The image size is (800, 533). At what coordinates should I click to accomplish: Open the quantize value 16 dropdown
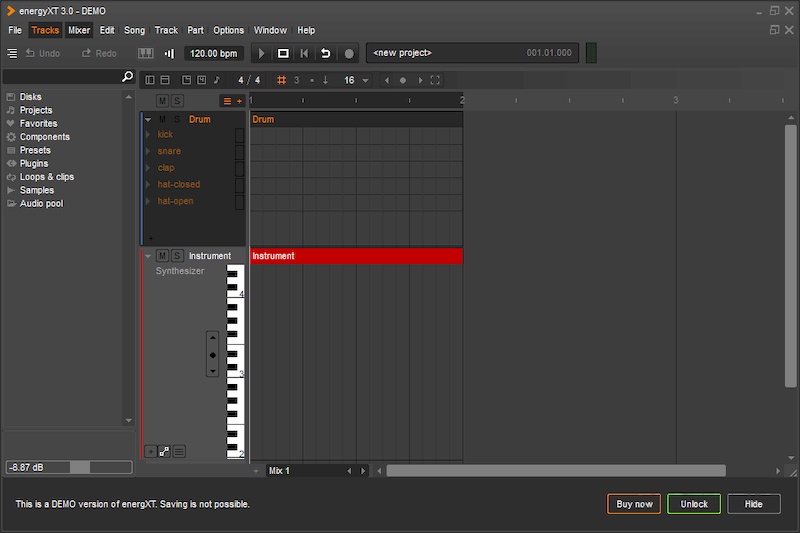[x=365, y=80]
